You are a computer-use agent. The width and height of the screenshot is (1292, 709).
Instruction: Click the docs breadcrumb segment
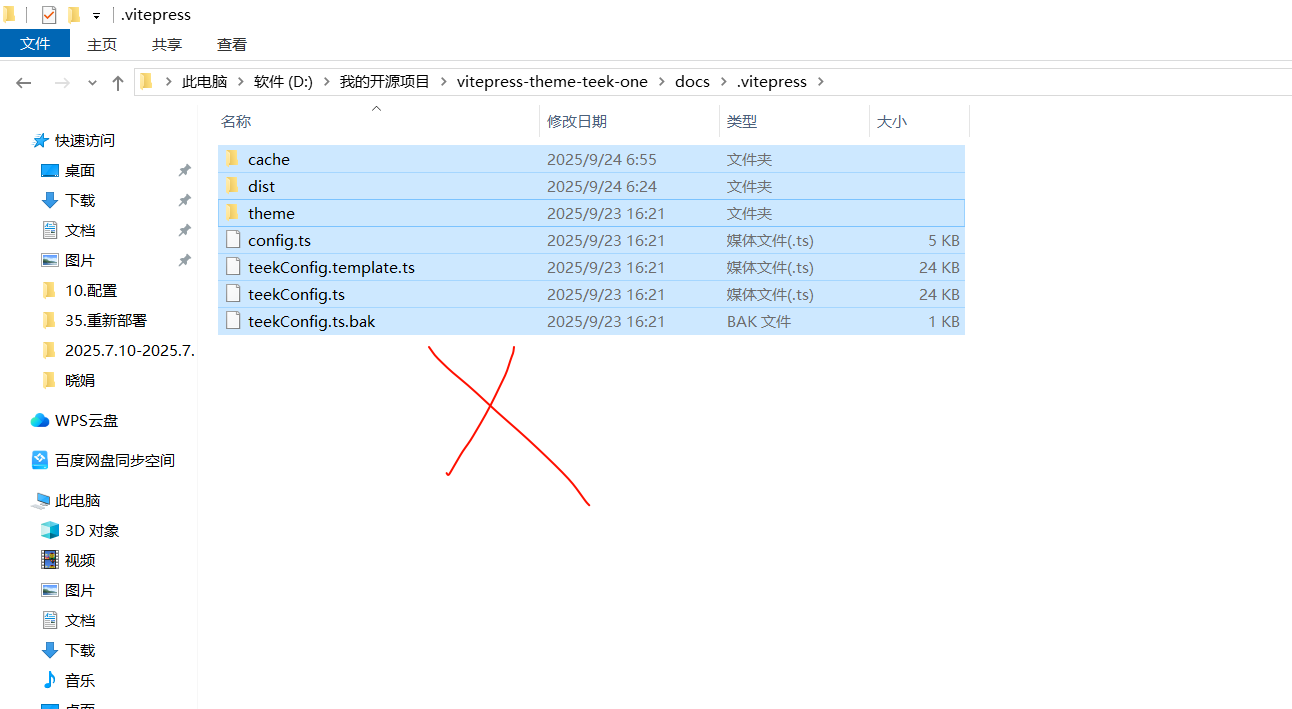692,81
